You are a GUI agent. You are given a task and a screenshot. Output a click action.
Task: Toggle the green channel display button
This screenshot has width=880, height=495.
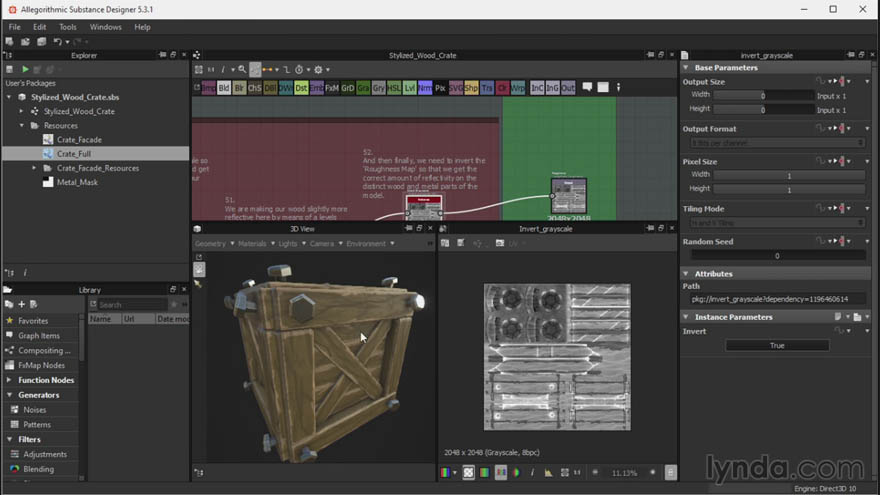coord(484,473)
